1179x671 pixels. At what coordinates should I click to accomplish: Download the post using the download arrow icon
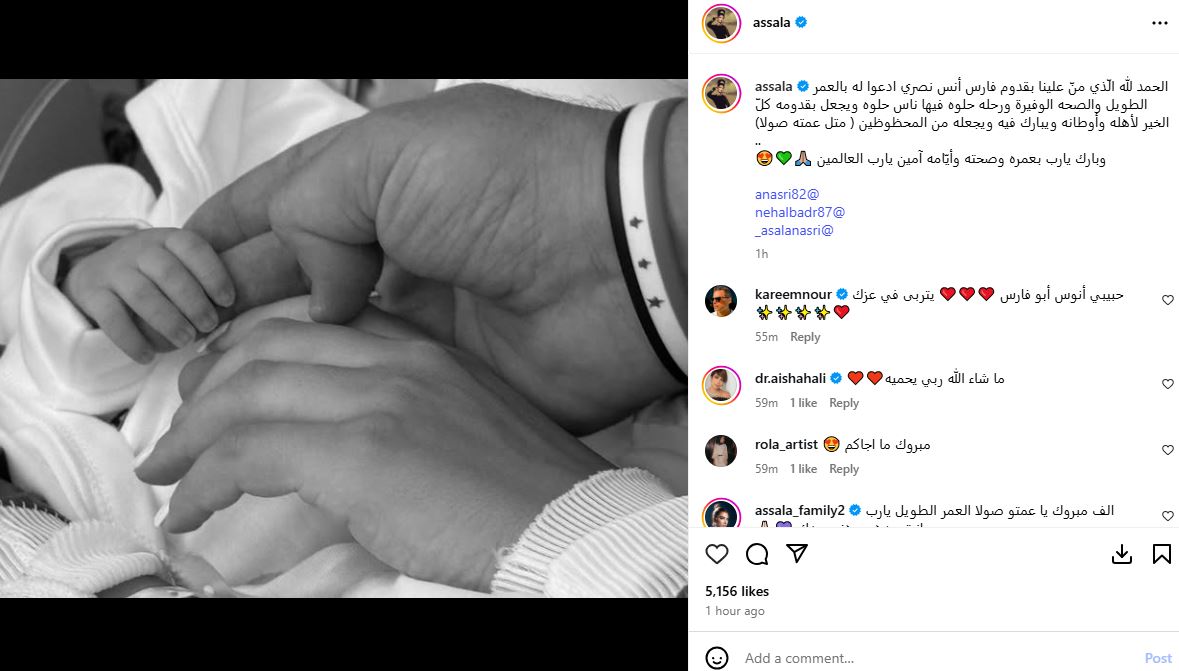point(1121,554)
